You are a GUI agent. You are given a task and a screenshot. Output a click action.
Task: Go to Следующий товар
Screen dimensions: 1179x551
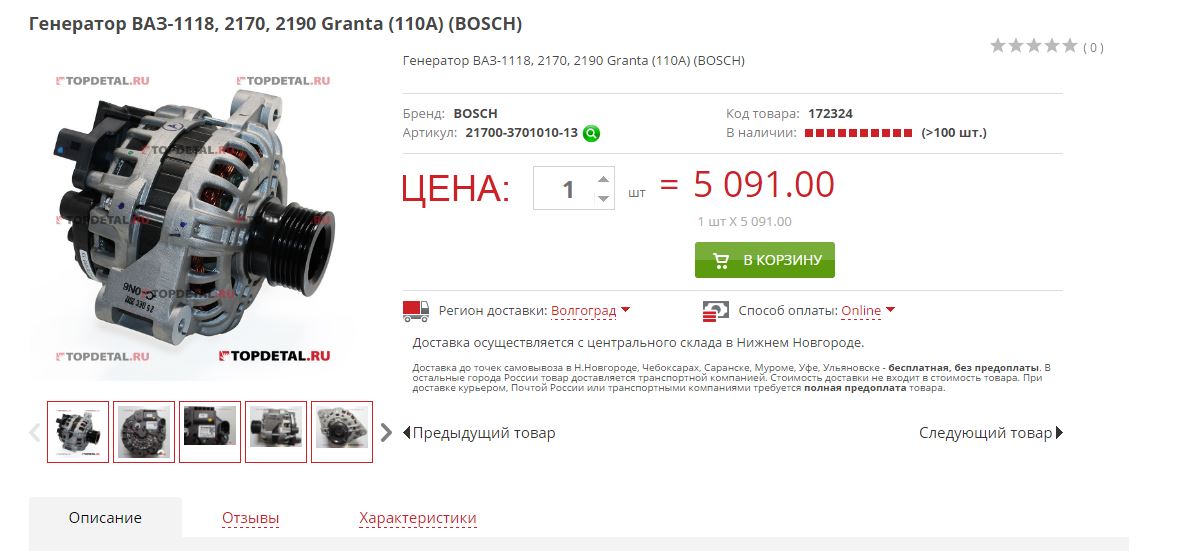[991, 433]
